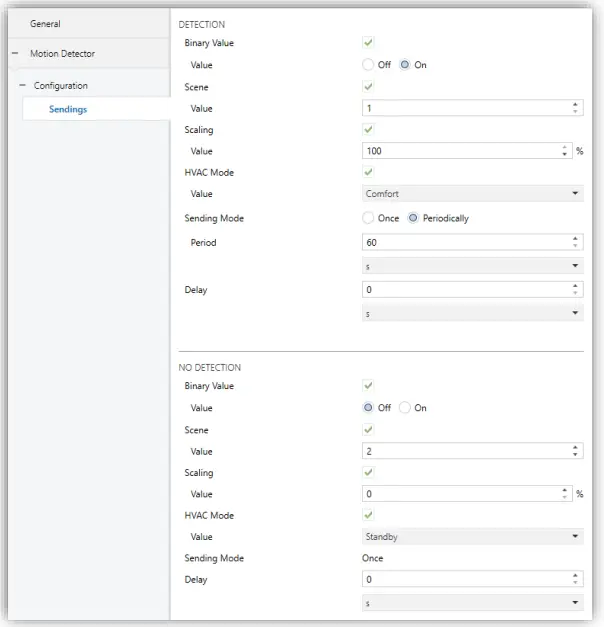The image size is (604, 627).
Task: Collapse the Motion Detector tree node
Action: [x=15, y=54]
